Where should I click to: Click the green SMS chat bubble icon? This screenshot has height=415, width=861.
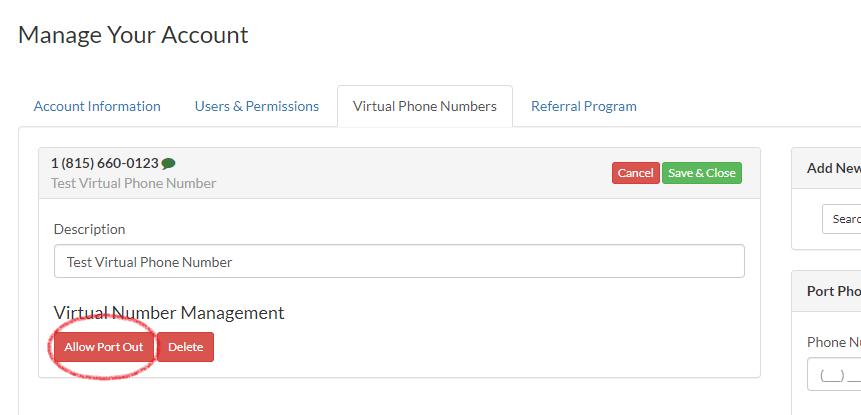click(x=168, y=163)
